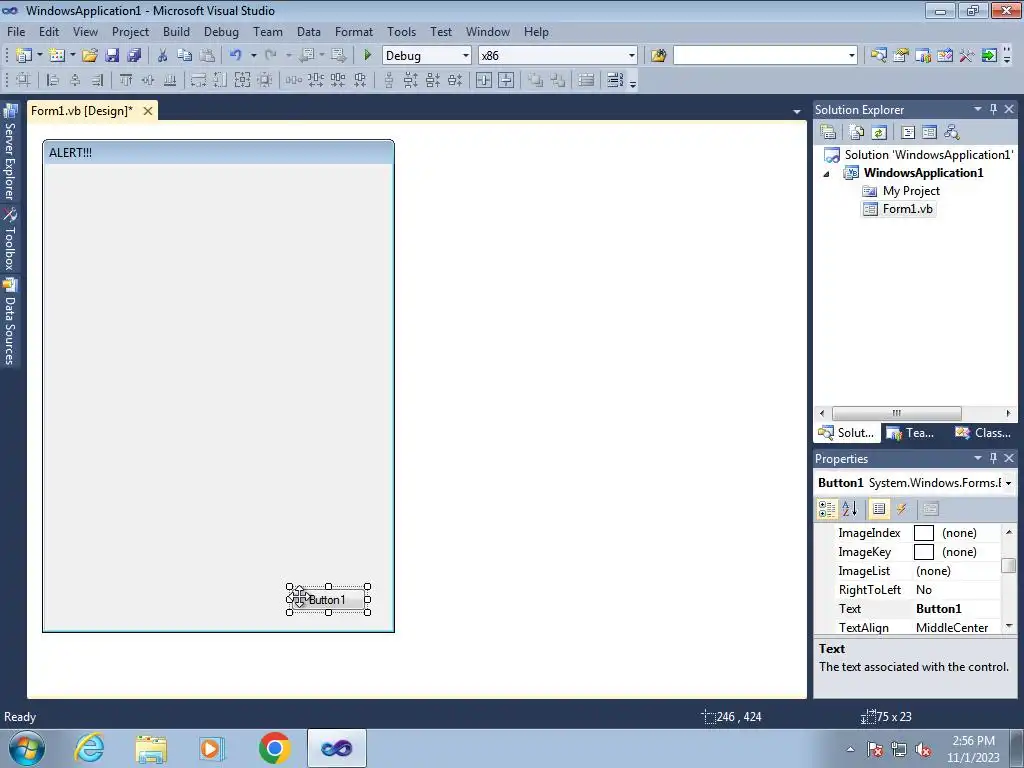Click the Align Centers icon

[x=75, y=80]
